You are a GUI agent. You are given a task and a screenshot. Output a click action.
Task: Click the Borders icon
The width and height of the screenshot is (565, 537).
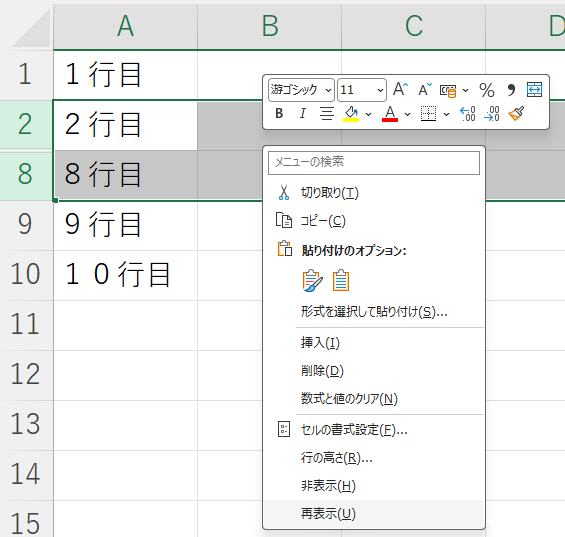(x=428, y=114)
